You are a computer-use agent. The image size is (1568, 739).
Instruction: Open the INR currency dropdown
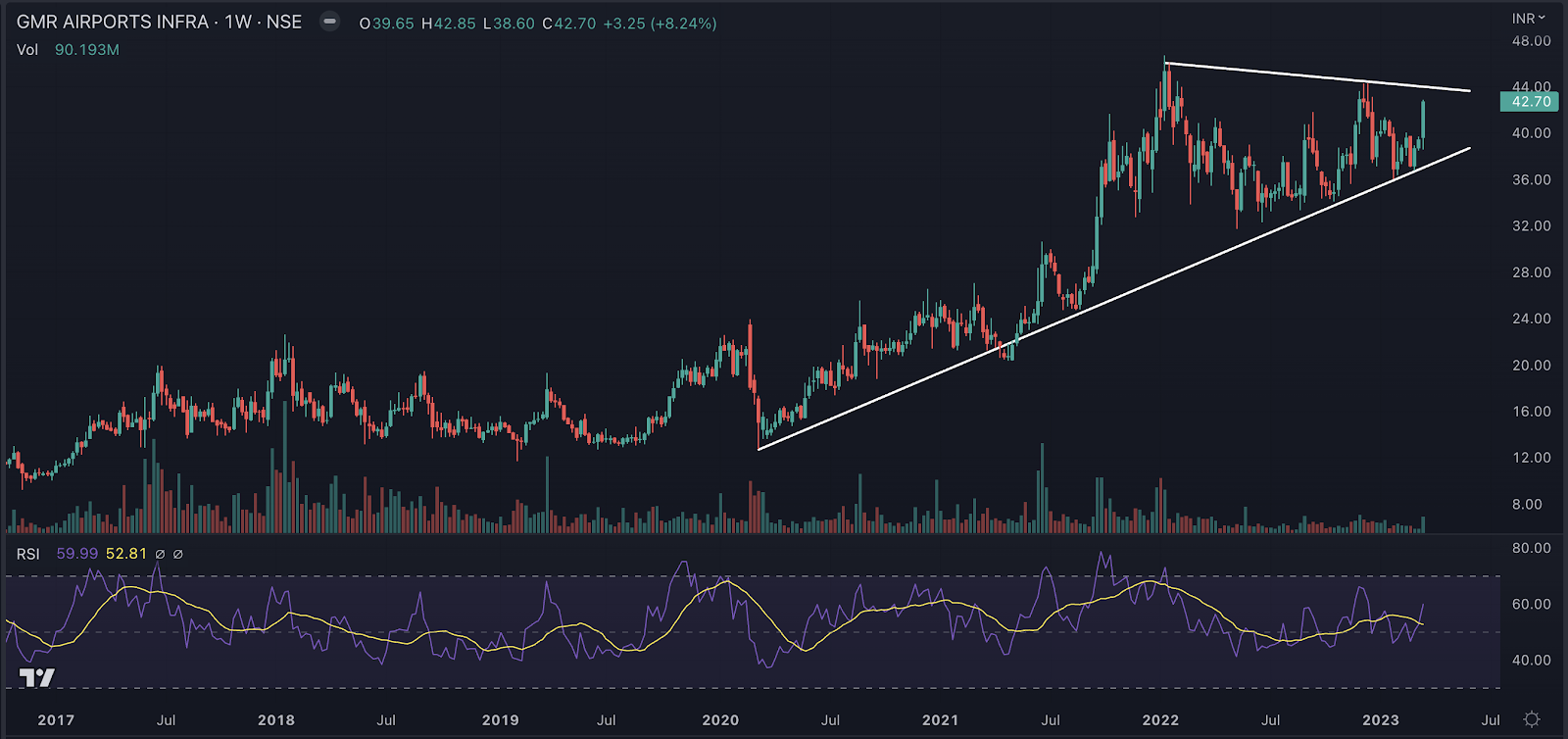click(1528, 19)
